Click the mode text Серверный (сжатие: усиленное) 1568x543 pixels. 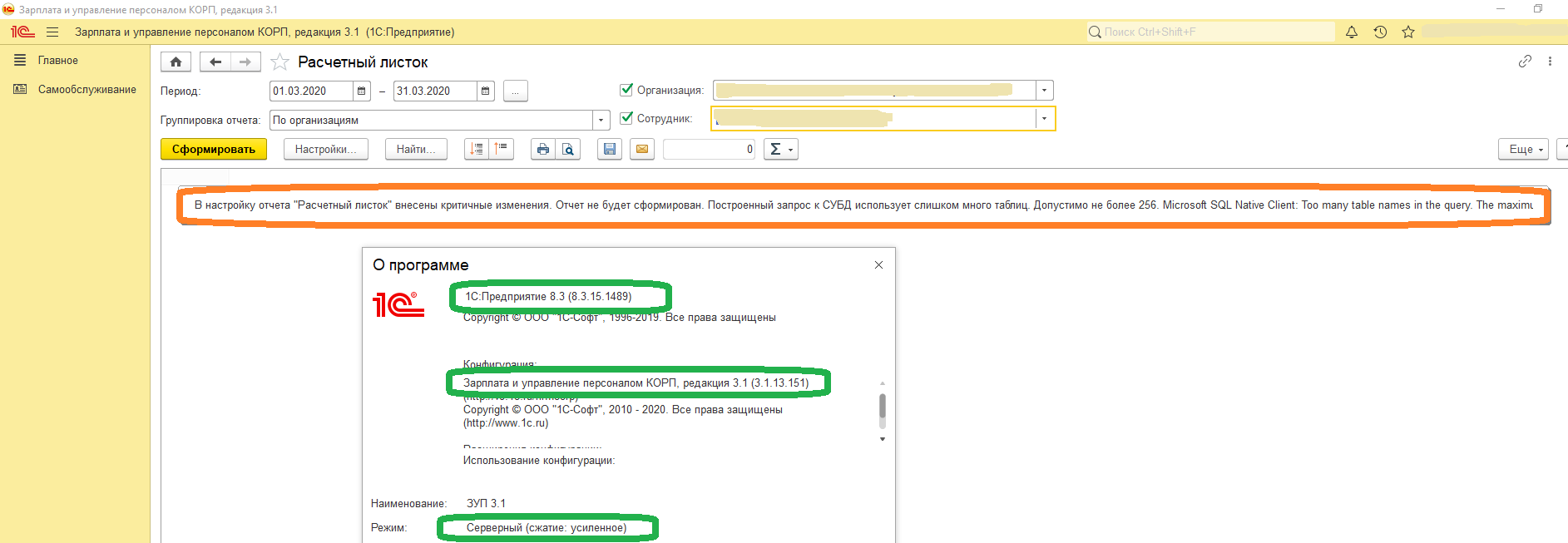(x=547, y=528)
